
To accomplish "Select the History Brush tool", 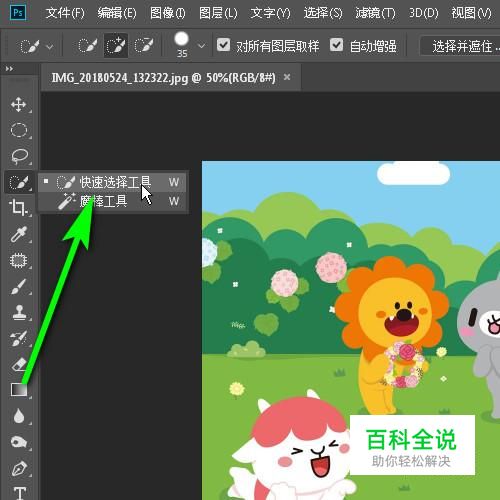I will 19,338.
